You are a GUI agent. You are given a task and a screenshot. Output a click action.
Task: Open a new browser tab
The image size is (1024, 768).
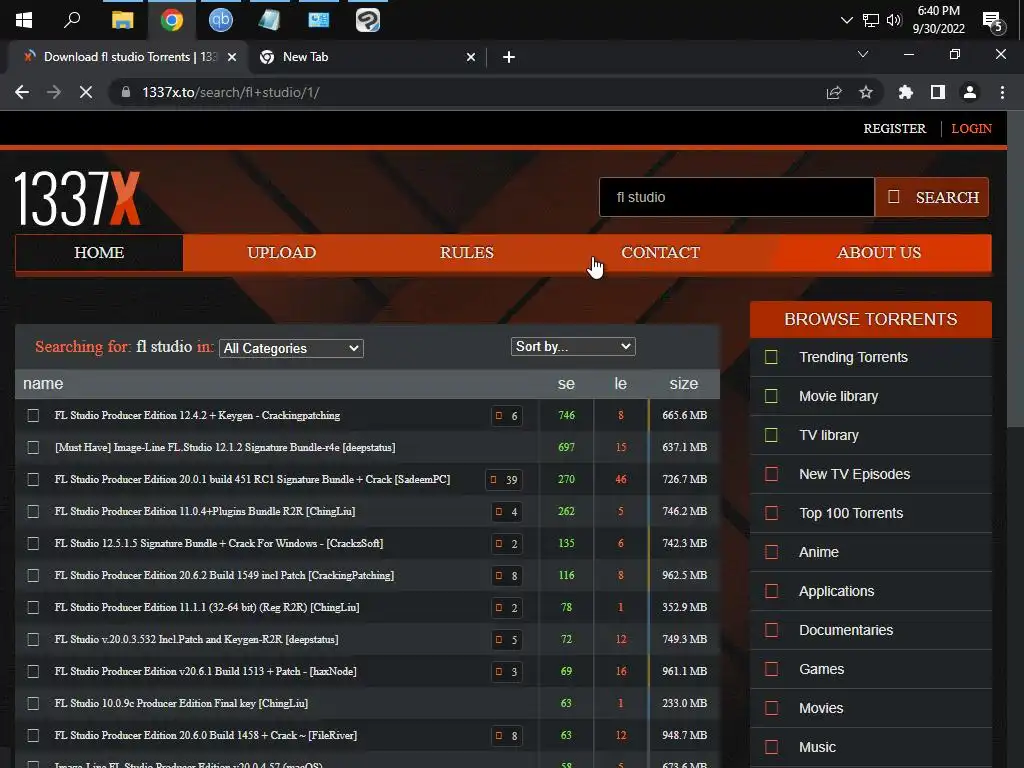point(509,57)
